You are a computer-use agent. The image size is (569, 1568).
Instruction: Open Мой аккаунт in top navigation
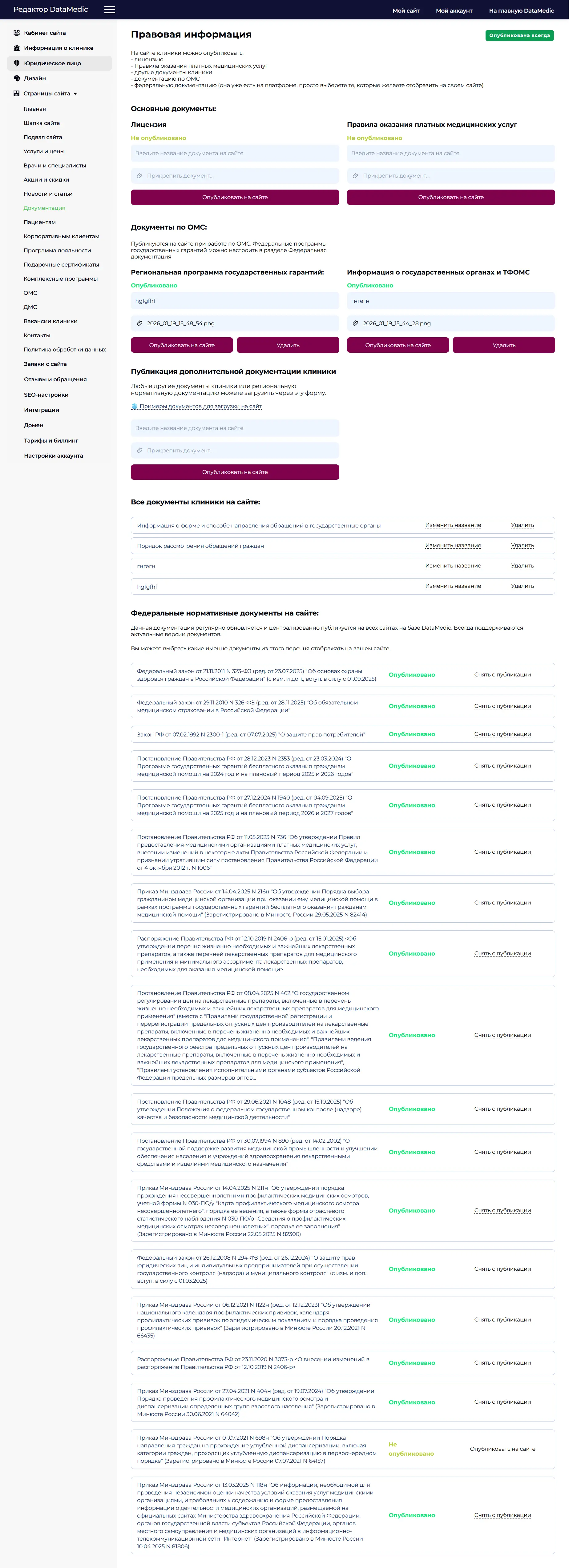(x=454, y=10)
